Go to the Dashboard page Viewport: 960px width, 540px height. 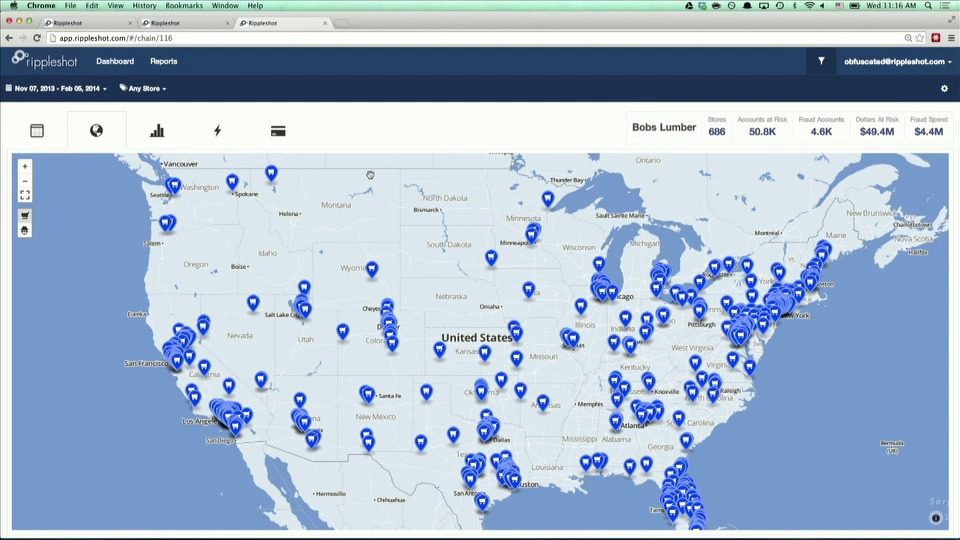115,61
